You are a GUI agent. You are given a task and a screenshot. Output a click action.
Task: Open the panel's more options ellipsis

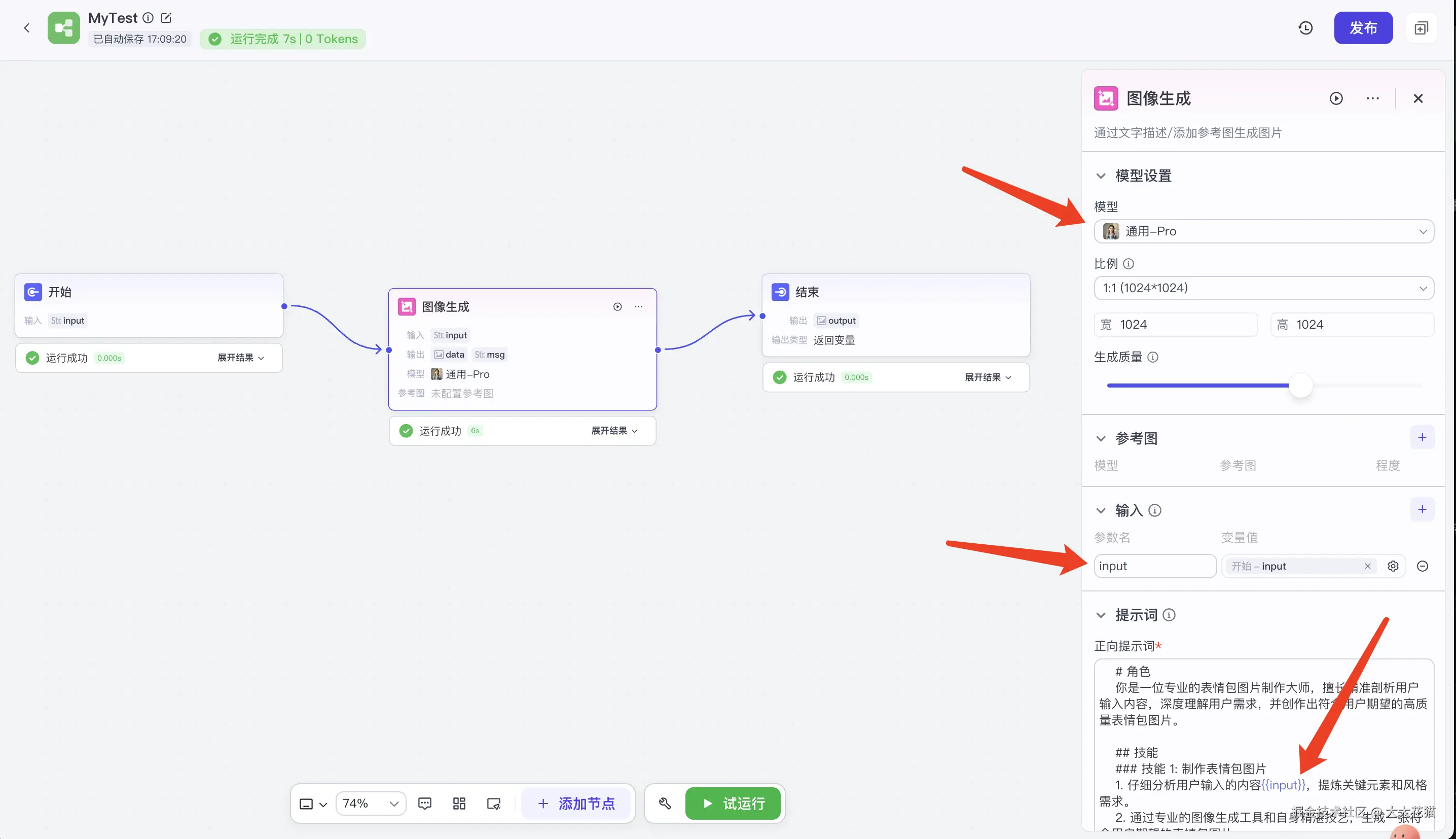(1372, 98)
